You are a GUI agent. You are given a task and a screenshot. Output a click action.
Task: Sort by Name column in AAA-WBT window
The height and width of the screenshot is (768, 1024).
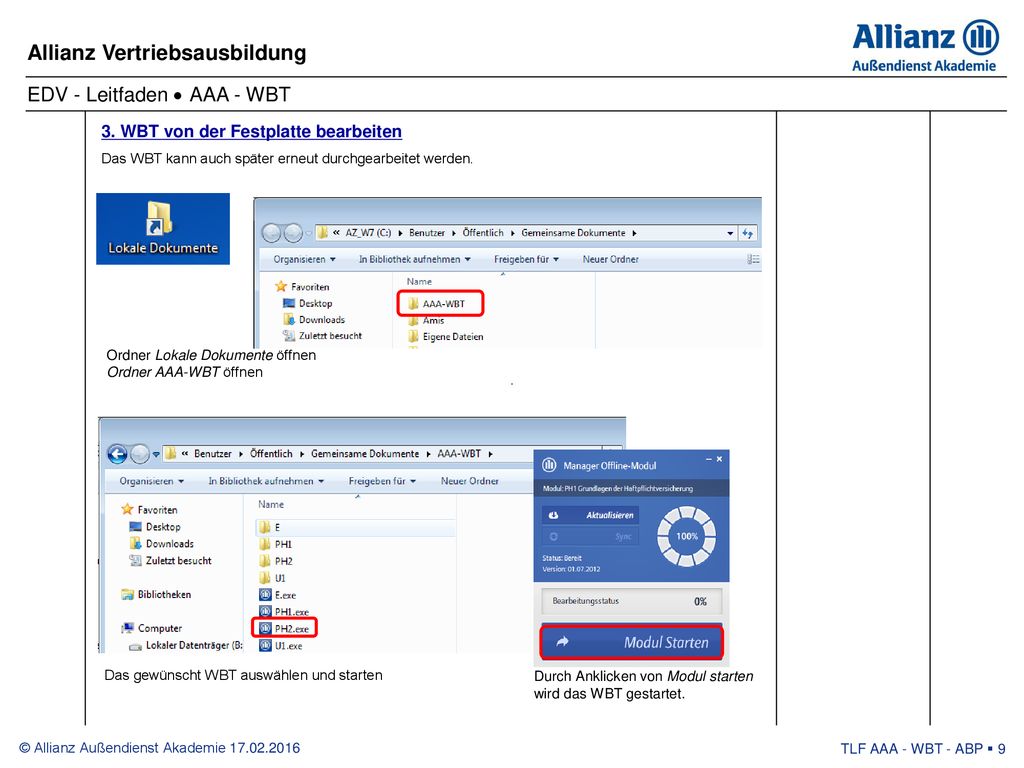point(271,504)
